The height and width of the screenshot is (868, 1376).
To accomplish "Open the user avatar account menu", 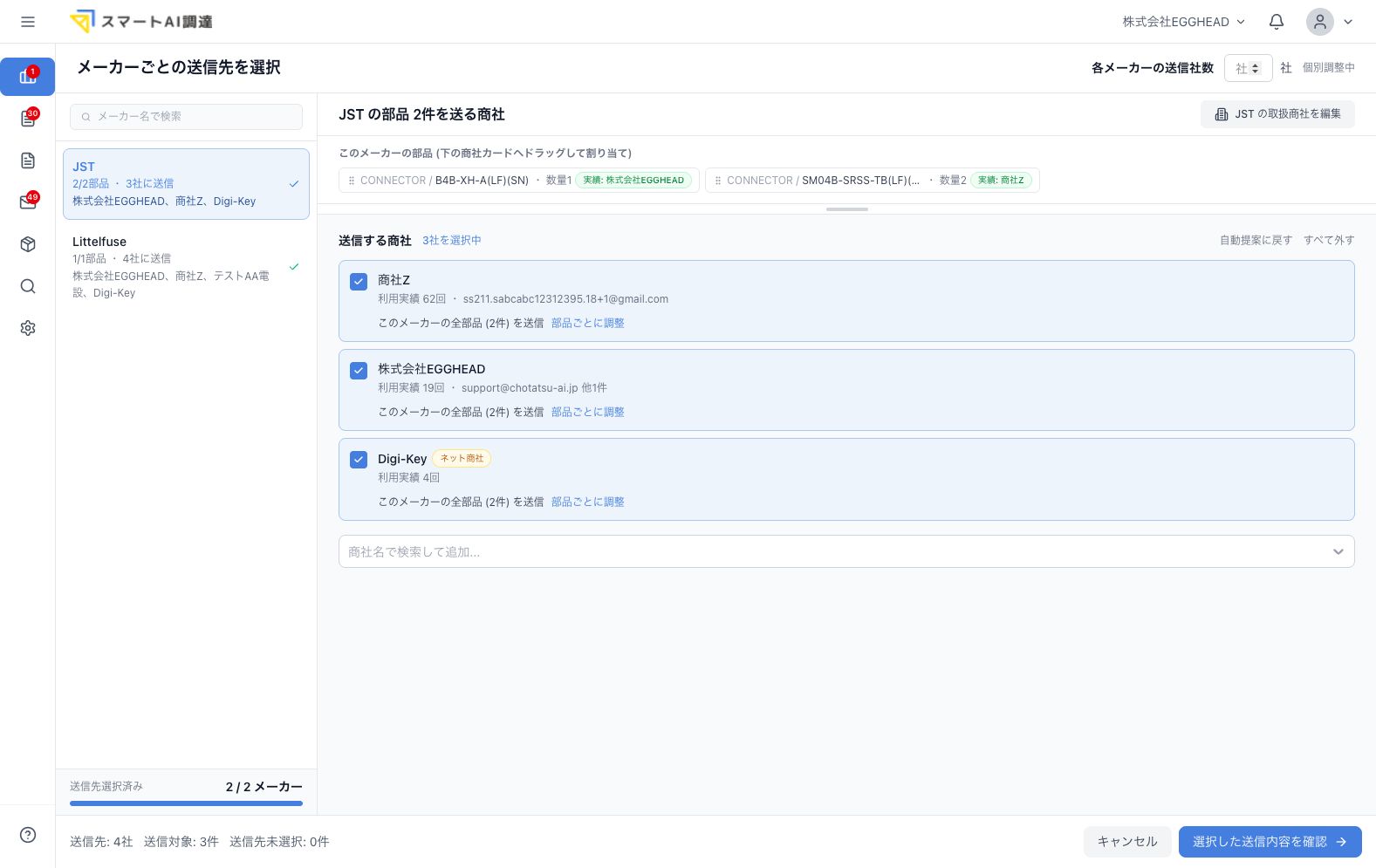I will click(1320, 22).
